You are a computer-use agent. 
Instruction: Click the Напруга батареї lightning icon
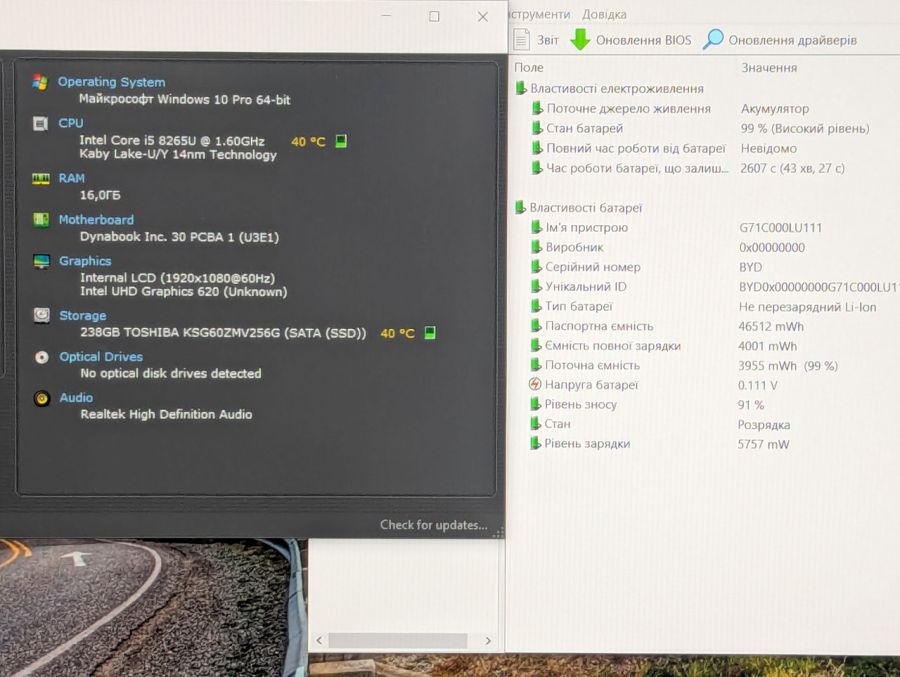535,384
